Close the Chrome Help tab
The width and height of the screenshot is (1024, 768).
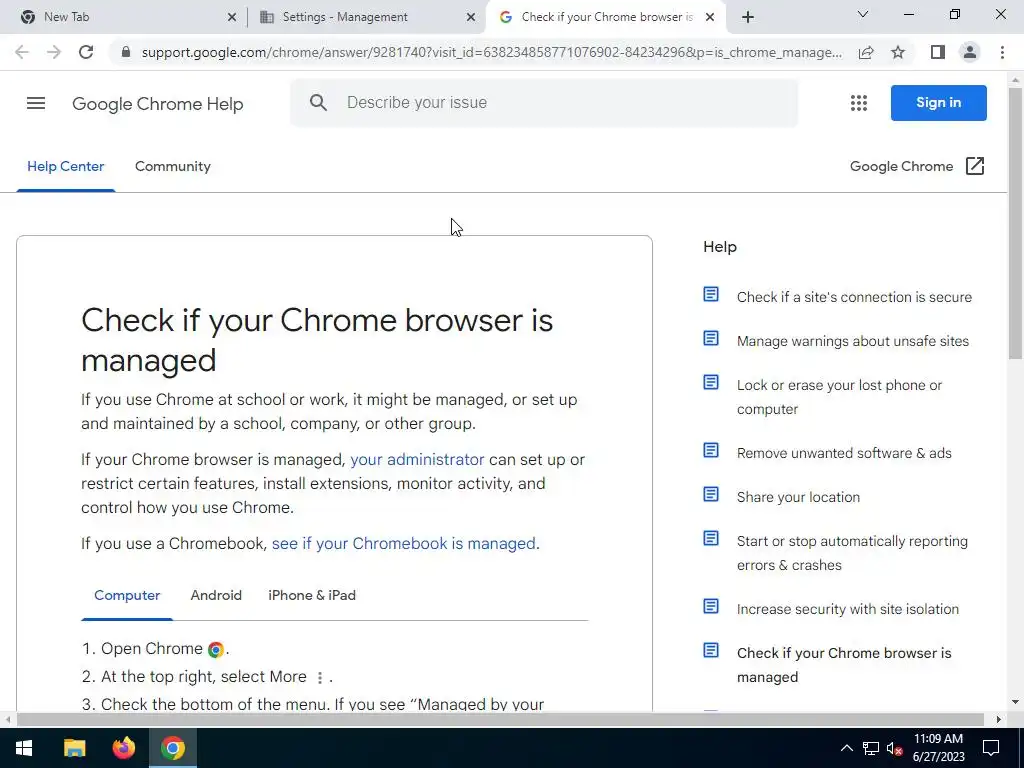[710, 18]
